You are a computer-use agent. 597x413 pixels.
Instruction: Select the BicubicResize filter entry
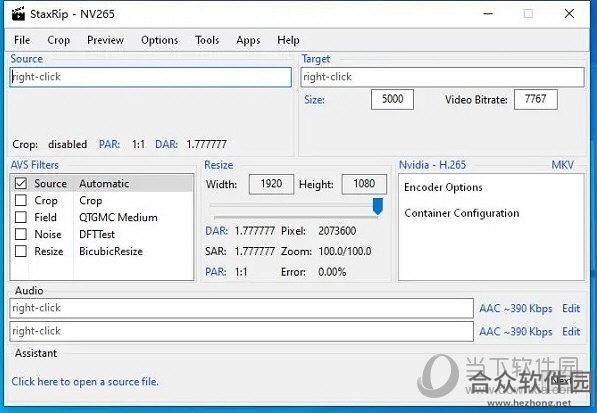111,251
